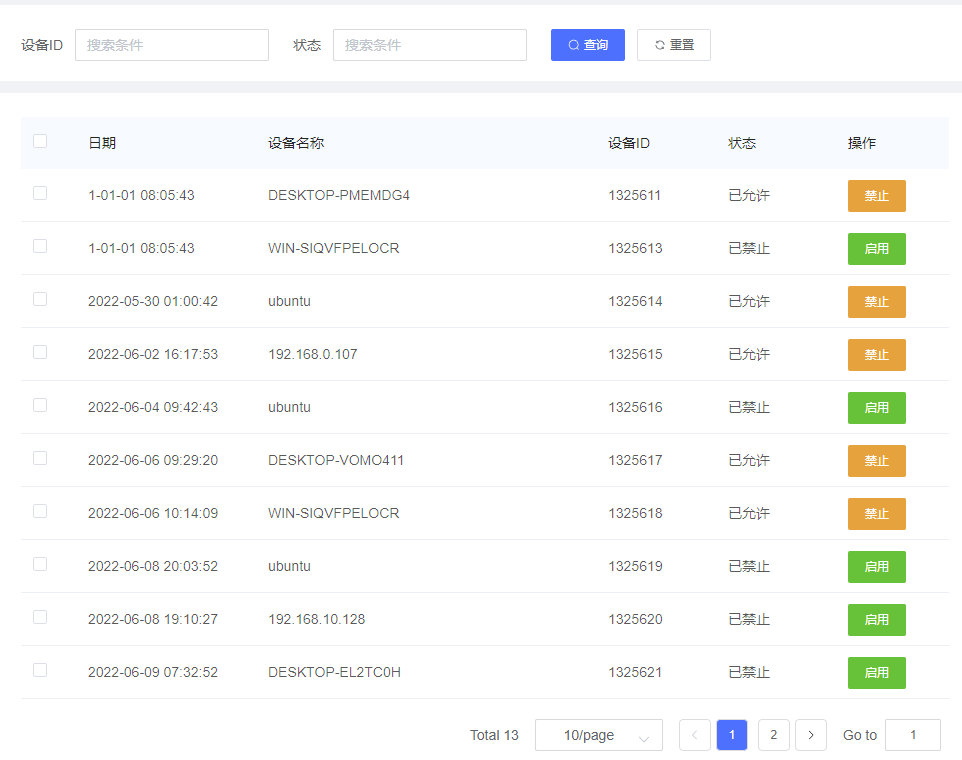962x760 pixels.
Task: Check the row for device ID 1325614
Action: point(40,299)
